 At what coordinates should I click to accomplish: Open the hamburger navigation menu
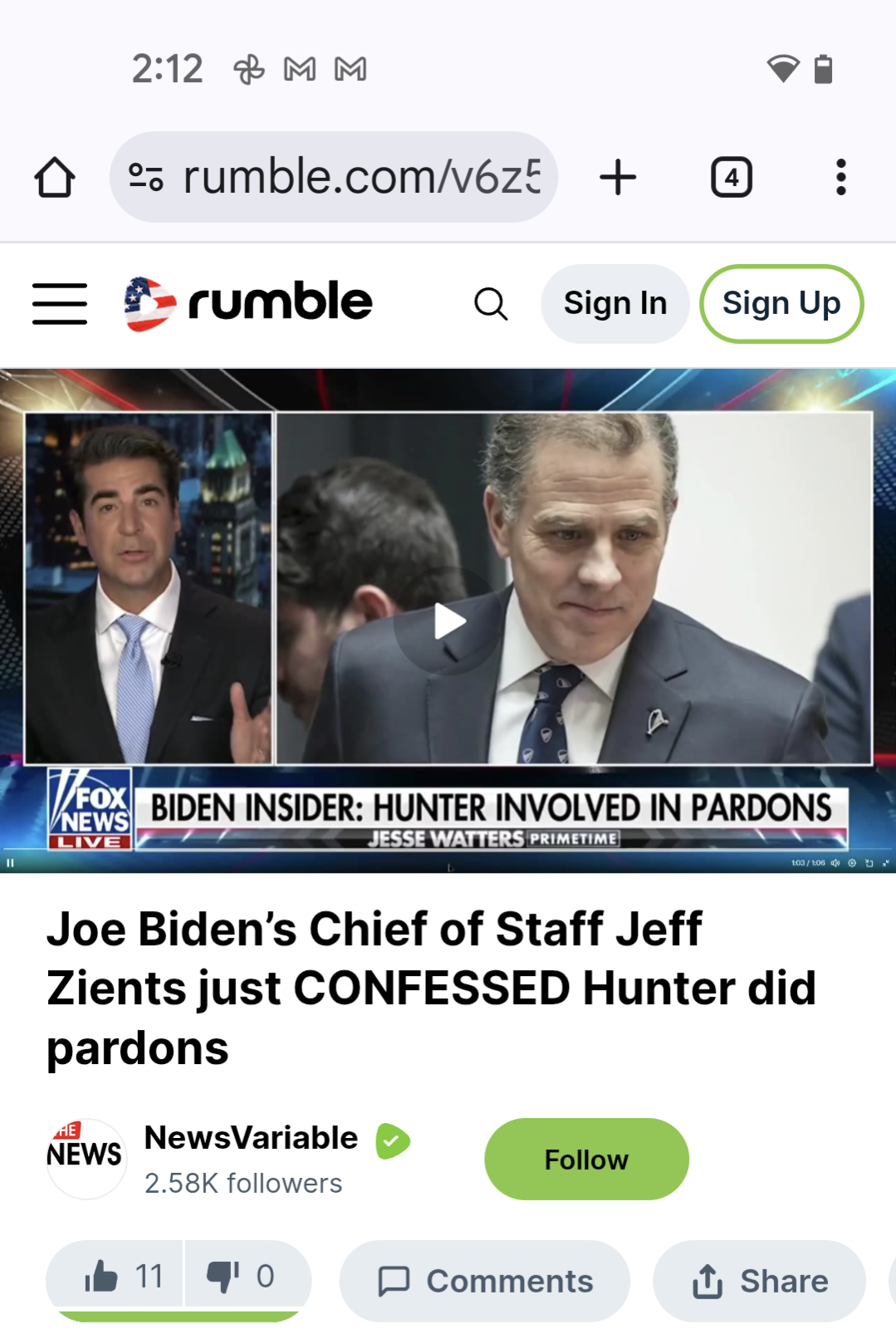pyautogui.click(x=60, y=303)
